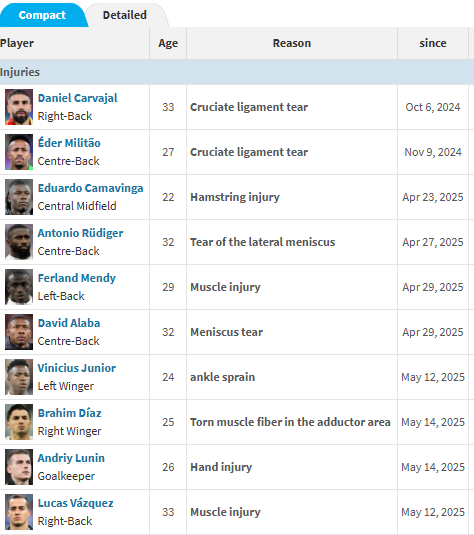Open Antonio Rüdiger's profile link
The width and height of the screenshot is (474, 535).
point(80,233)
